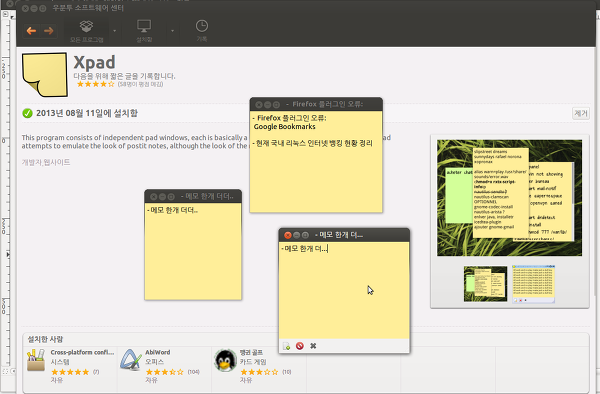The height and width of the screenshot is (394, 600).
Task: Expand the All Software dropdown arrow
Action: 114,31
